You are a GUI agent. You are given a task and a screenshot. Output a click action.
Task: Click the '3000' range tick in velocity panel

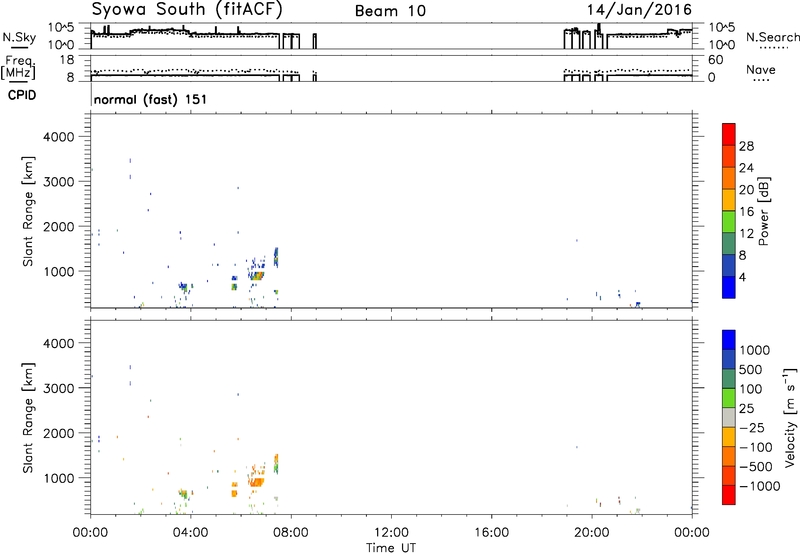pos(58,388)
